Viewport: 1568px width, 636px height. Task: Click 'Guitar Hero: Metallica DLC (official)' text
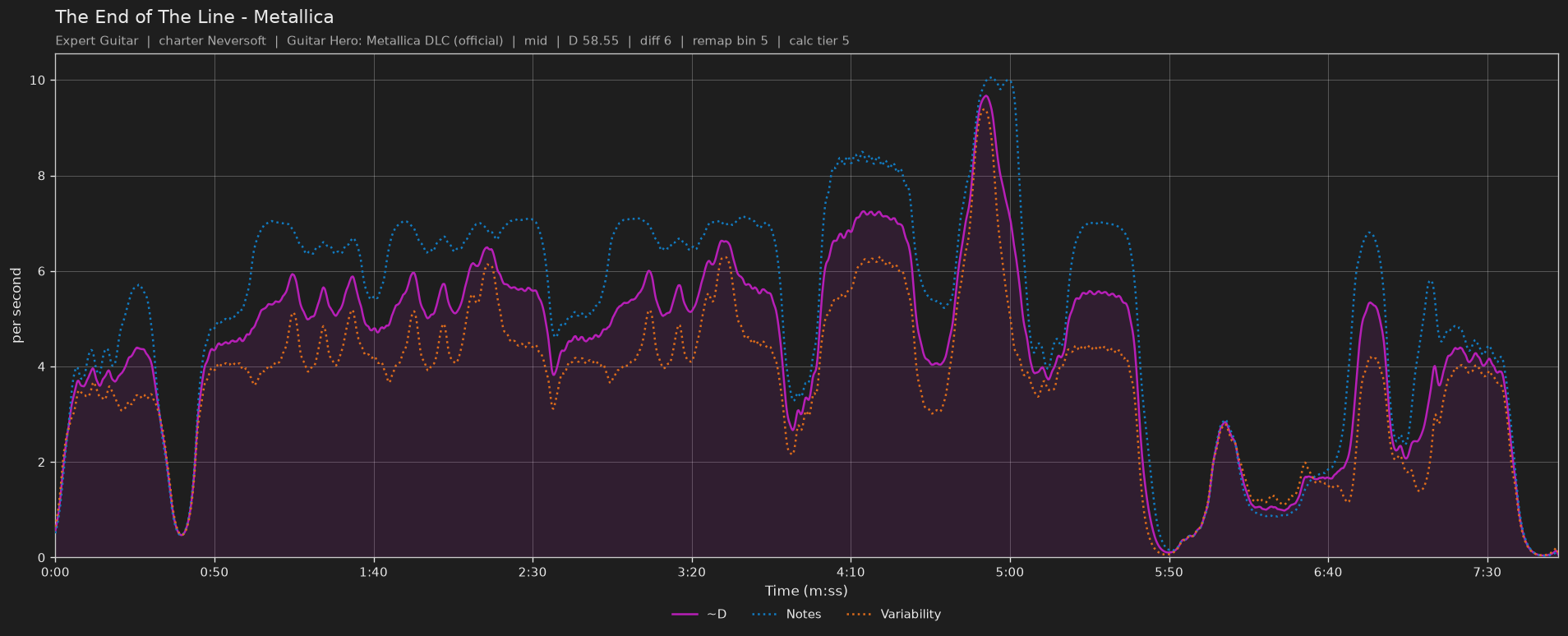point(394,40)
